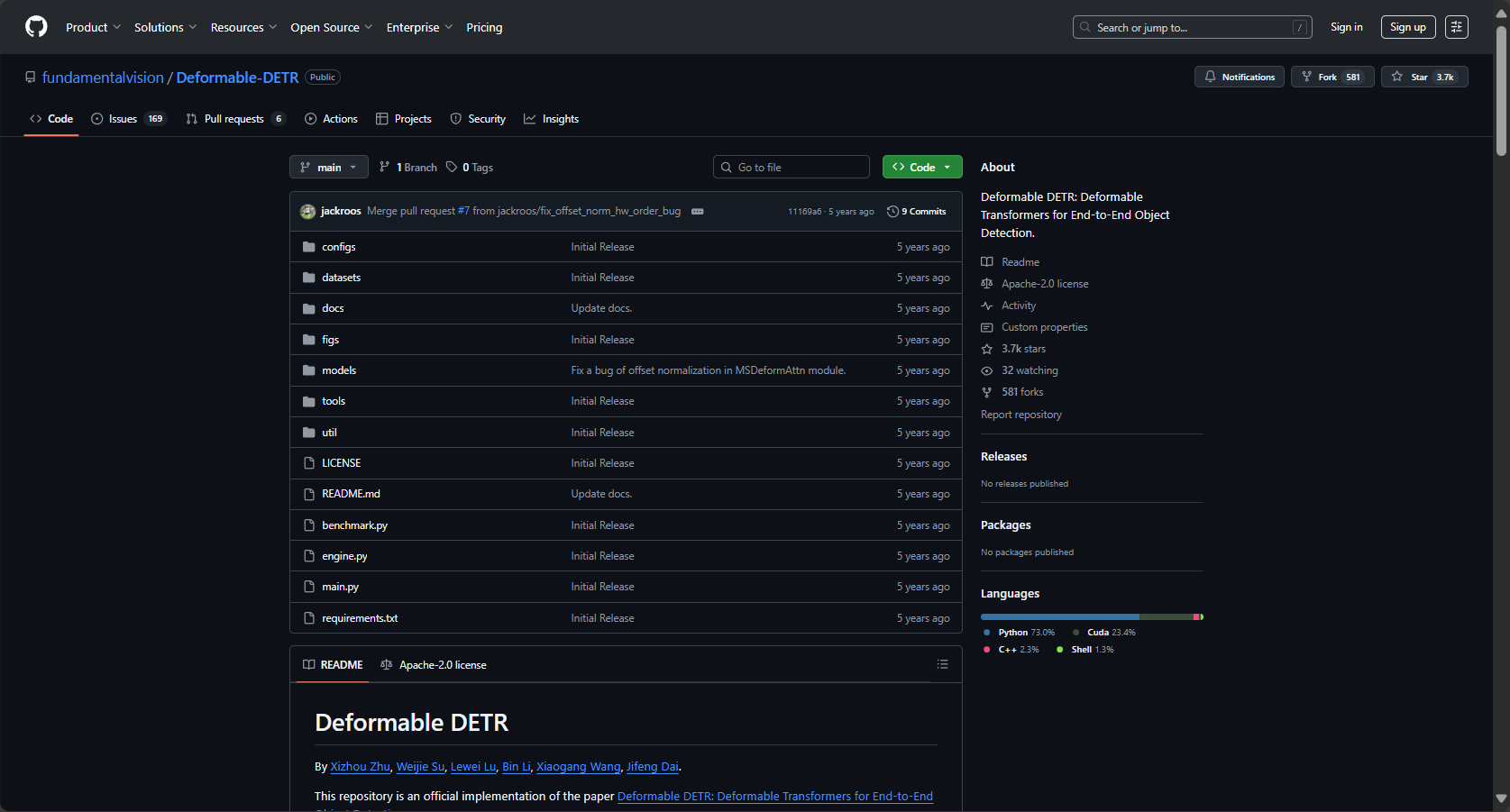Click the history clock icon near 9 Commits
1510x812 pixels.
coord(892,211)
